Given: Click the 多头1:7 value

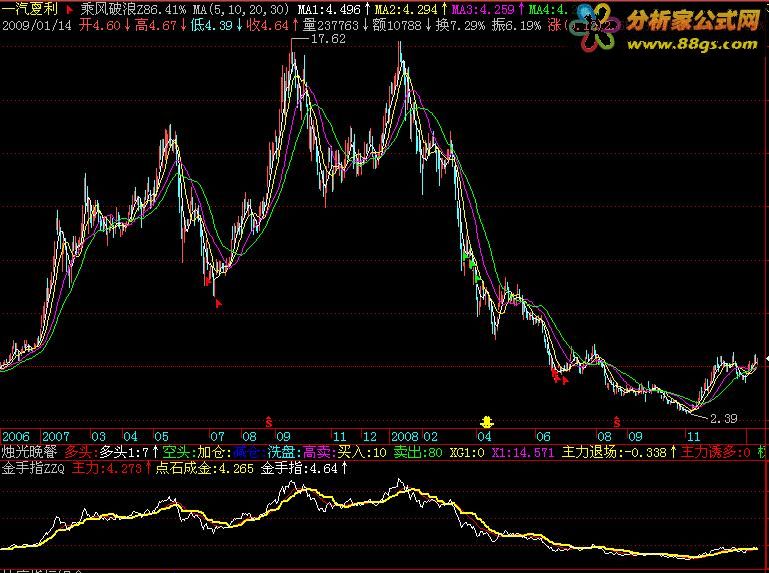Looking at the screenshot, I should [x=124, y=452].
